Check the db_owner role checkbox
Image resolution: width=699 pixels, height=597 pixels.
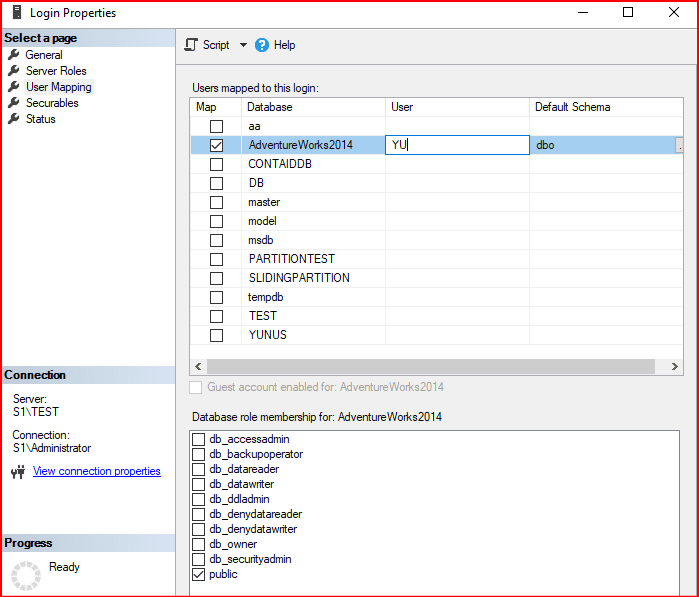[198, 544]
